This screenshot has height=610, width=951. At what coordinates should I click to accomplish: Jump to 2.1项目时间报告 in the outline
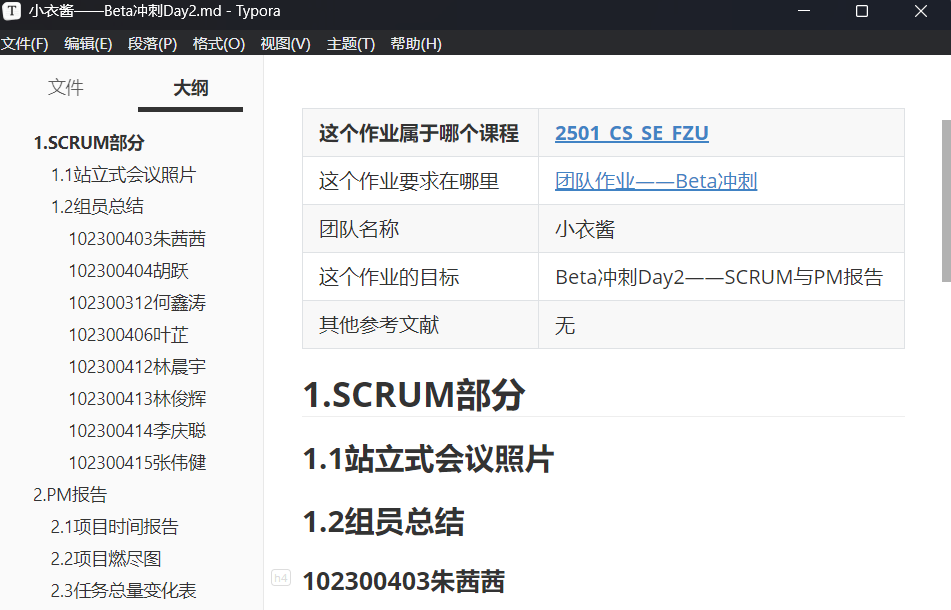(x=115, y=527)
